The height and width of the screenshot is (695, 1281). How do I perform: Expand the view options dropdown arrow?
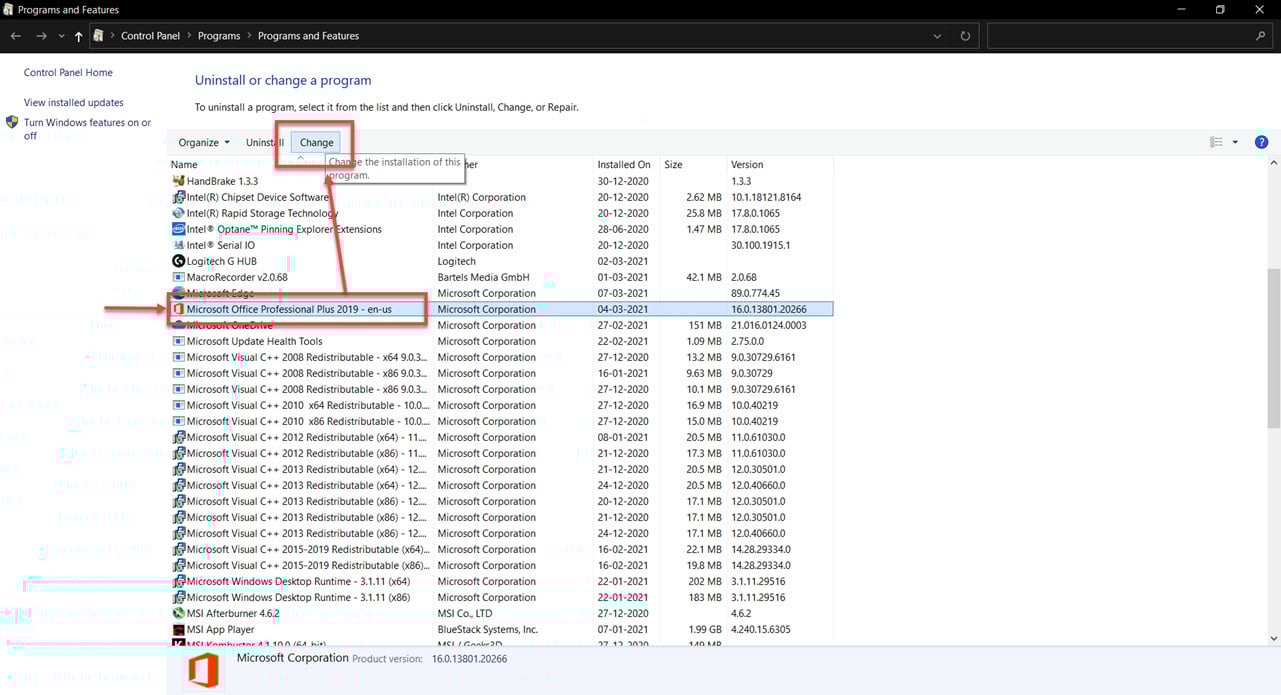[x=1235, y=142]
